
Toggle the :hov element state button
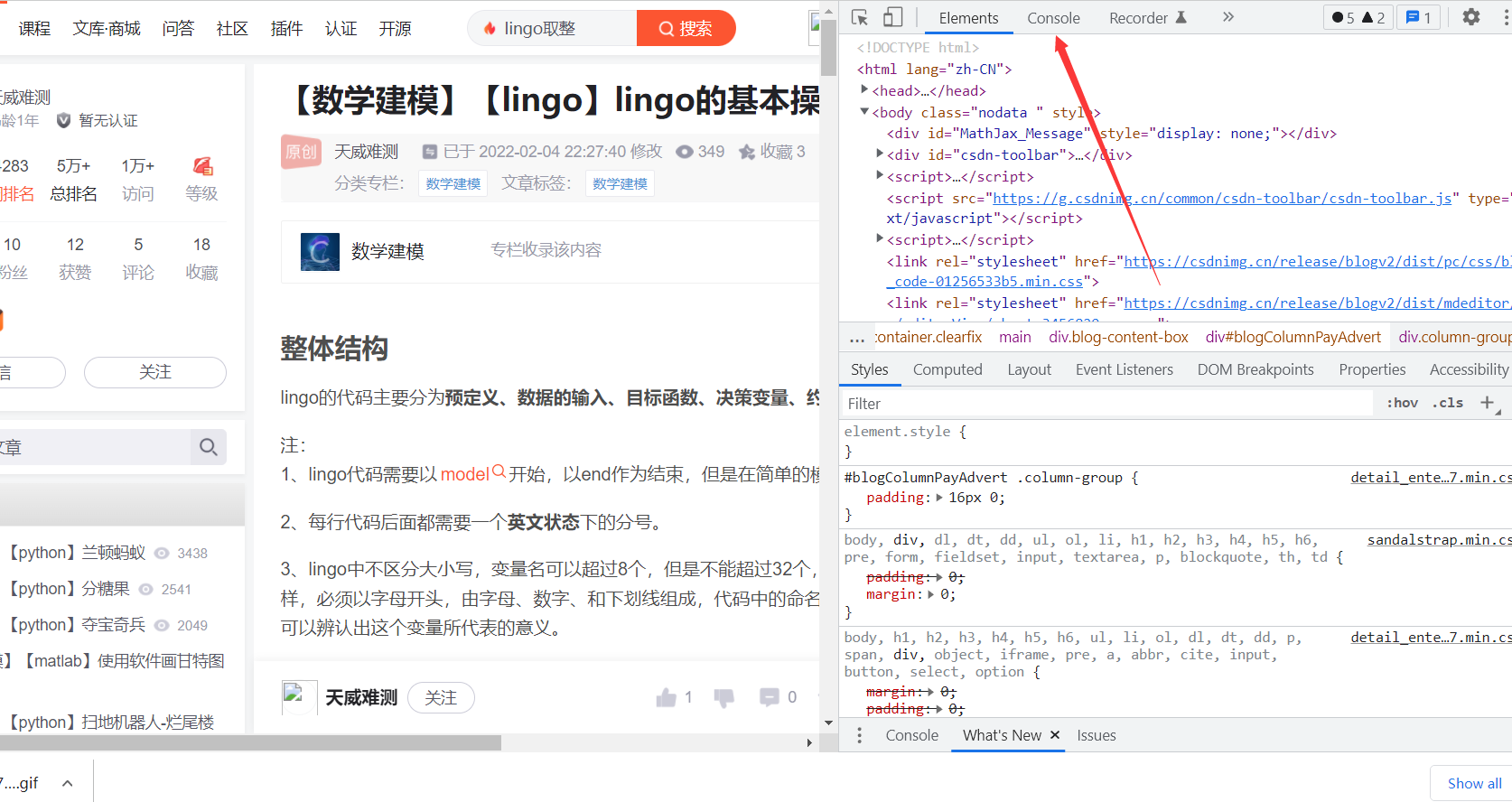tap(1402, 403)
